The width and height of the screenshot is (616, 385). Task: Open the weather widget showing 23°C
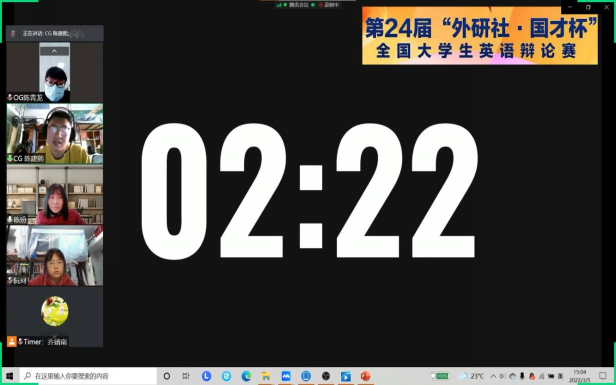coord(471,376)
